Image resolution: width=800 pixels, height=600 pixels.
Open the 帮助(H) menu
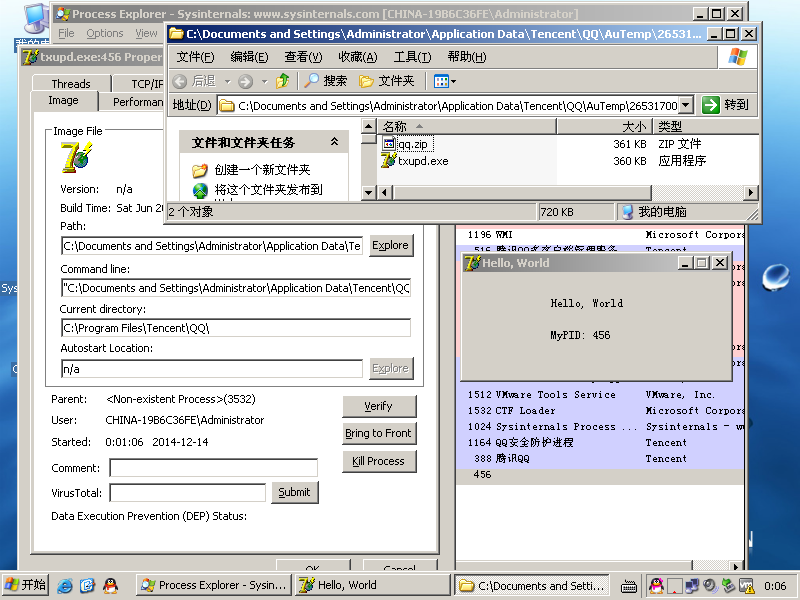point(467,57)
